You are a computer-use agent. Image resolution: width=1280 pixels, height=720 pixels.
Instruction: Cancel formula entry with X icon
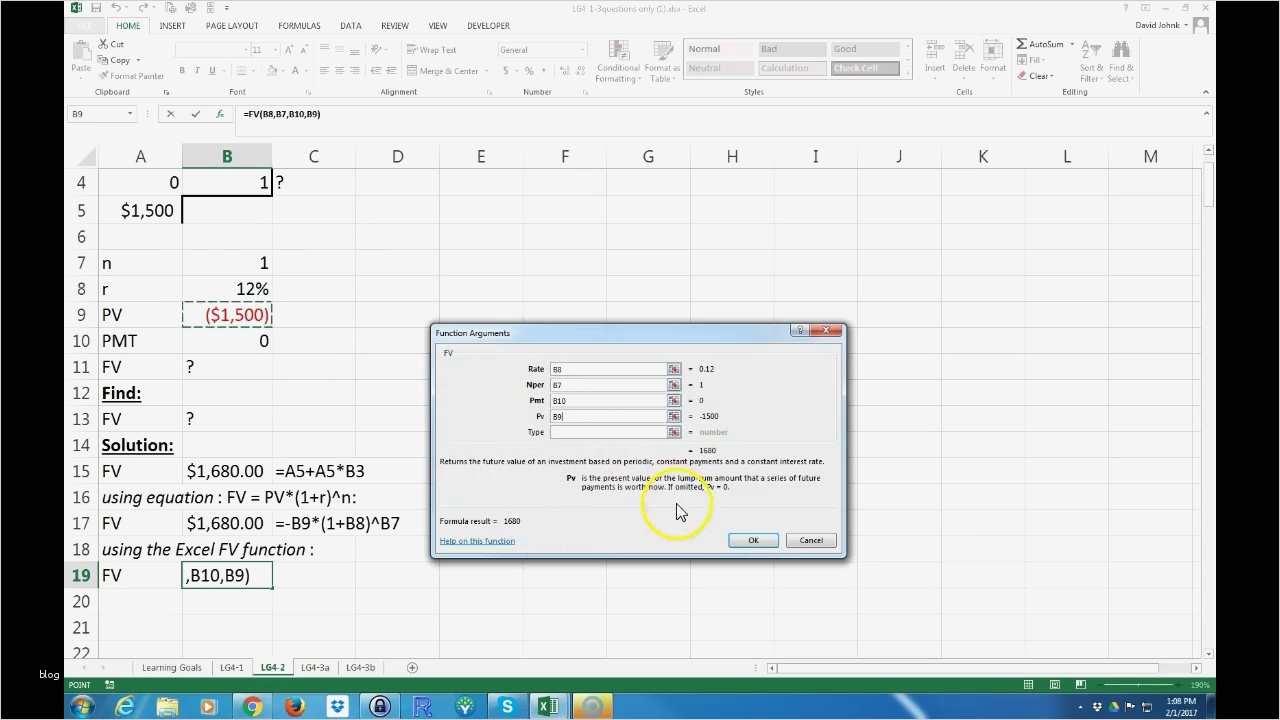point(170,114)
